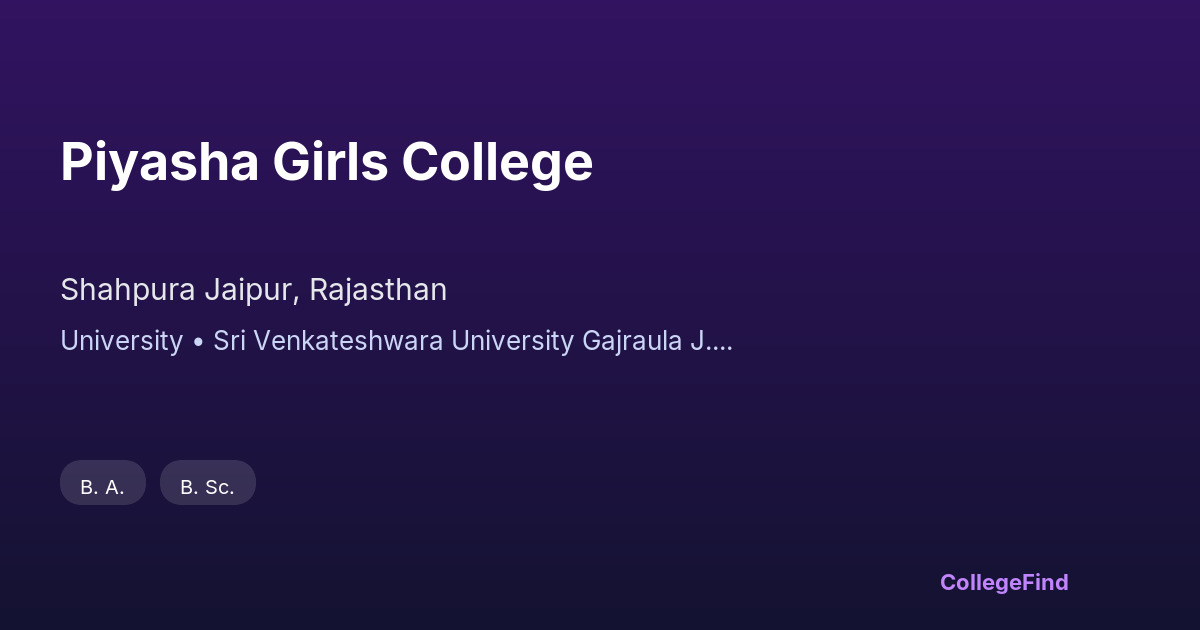Click the Piyasha Girls College title

click(x=326, y=162)
